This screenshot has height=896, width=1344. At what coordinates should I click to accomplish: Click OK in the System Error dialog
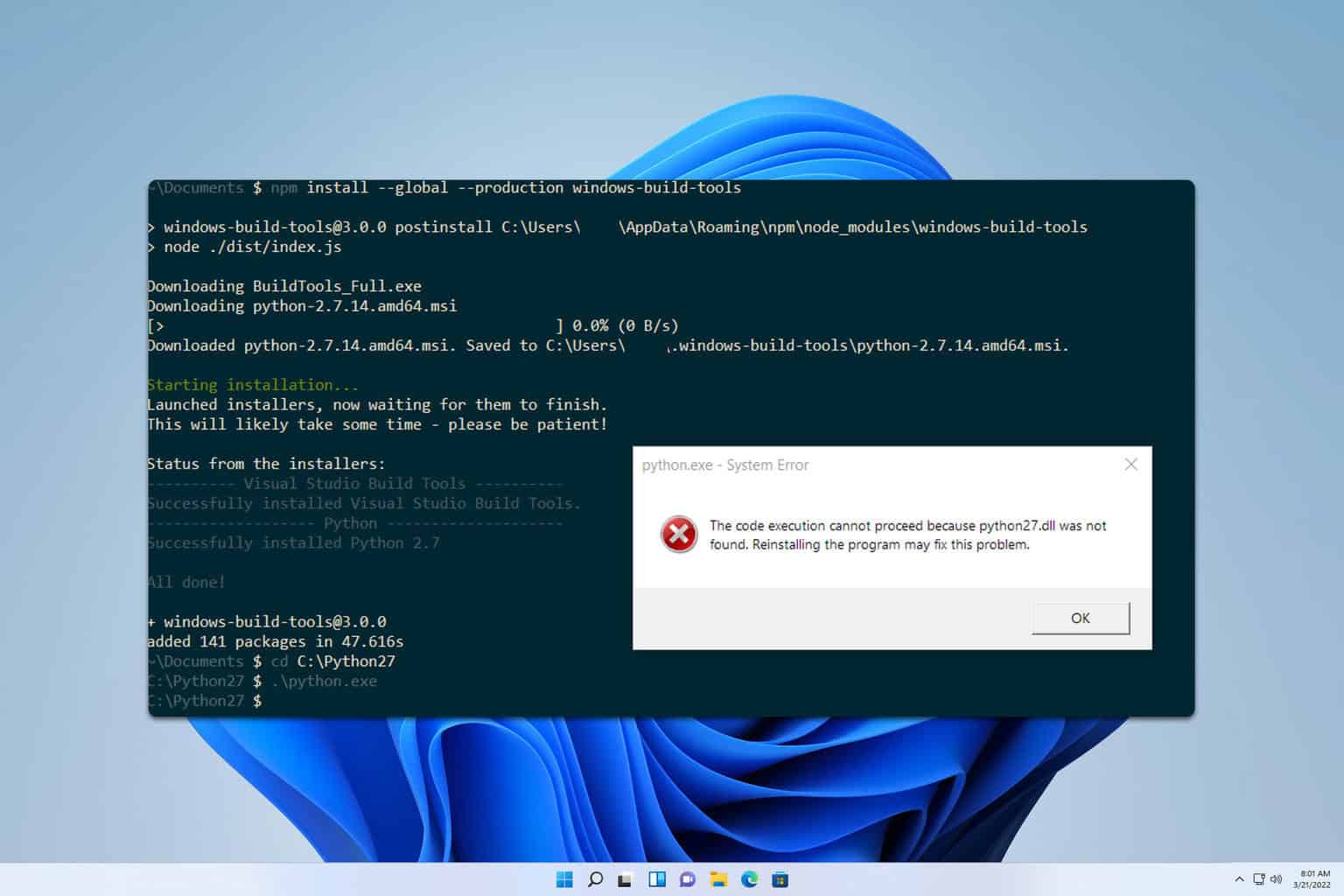[1081, 618]
